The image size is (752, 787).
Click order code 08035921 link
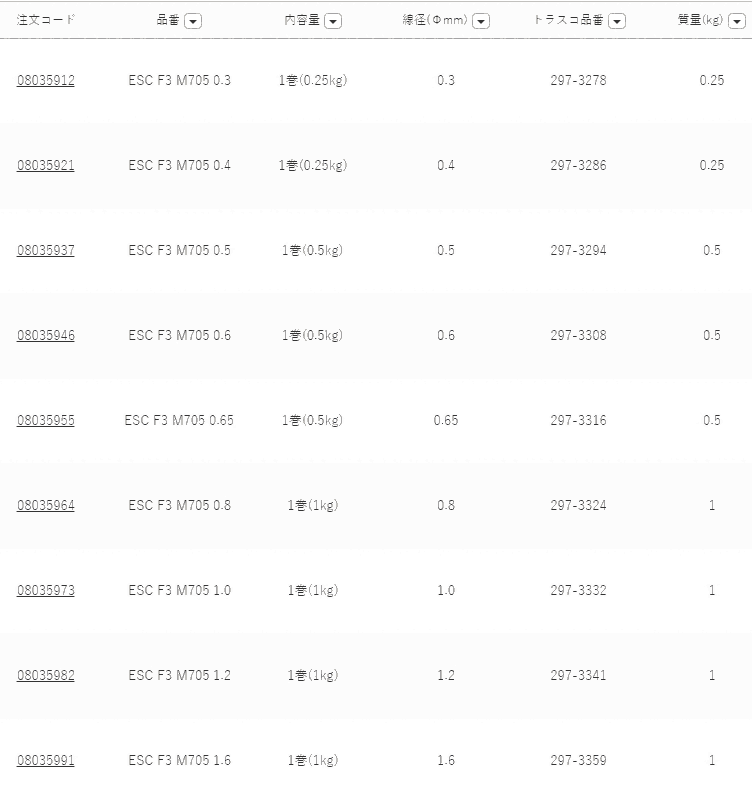[45, 165]
